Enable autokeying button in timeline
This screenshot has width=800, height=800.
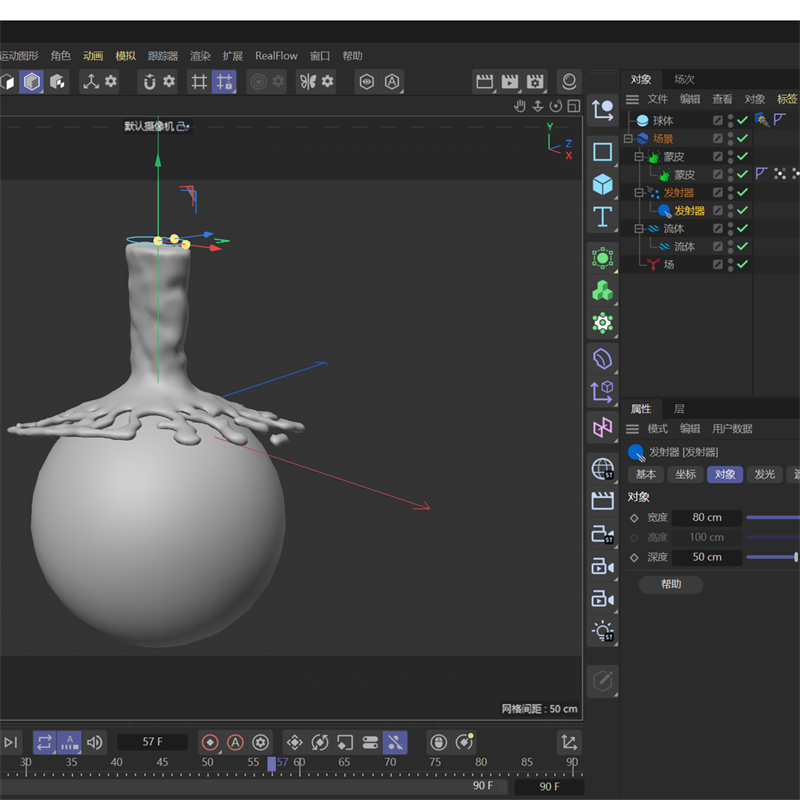tap(235, 742)
